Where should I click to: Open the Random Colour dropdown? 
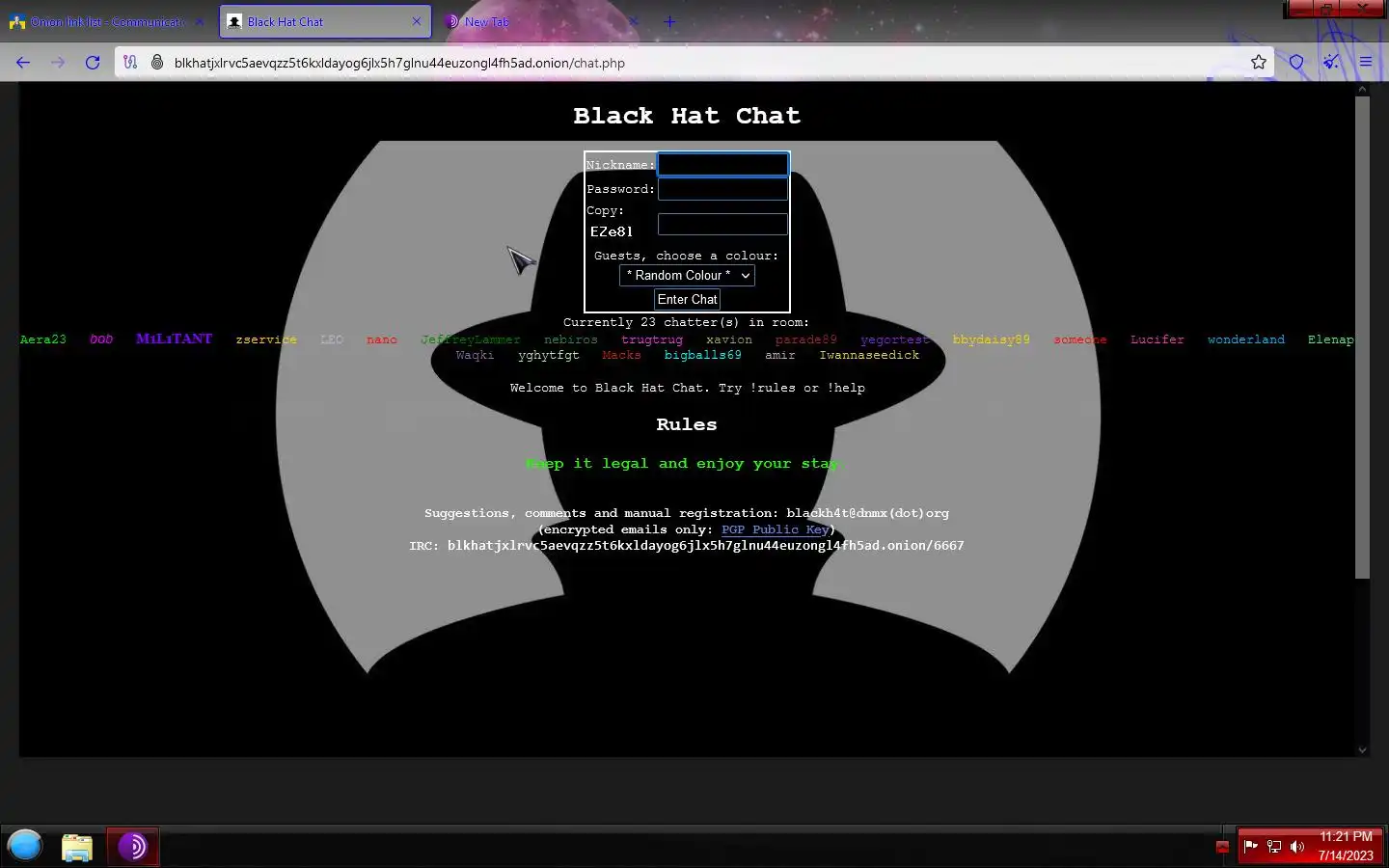(687, 275)
